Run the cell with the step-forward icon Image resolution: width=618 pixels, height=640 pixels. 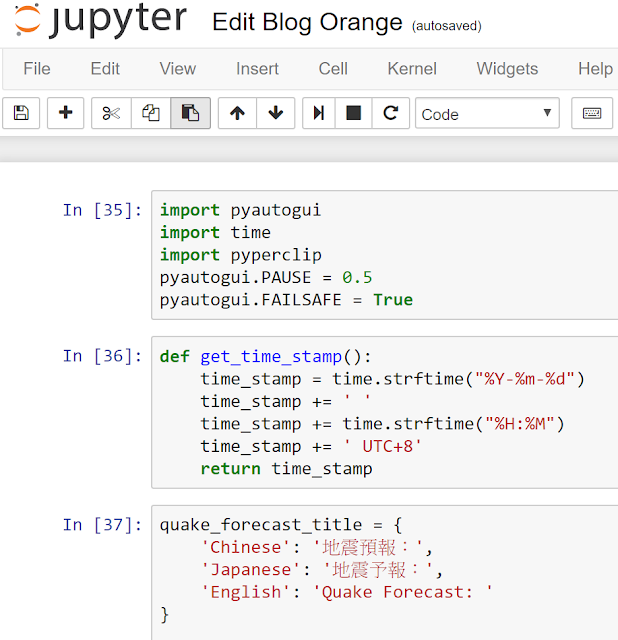[x=319, y=113]
